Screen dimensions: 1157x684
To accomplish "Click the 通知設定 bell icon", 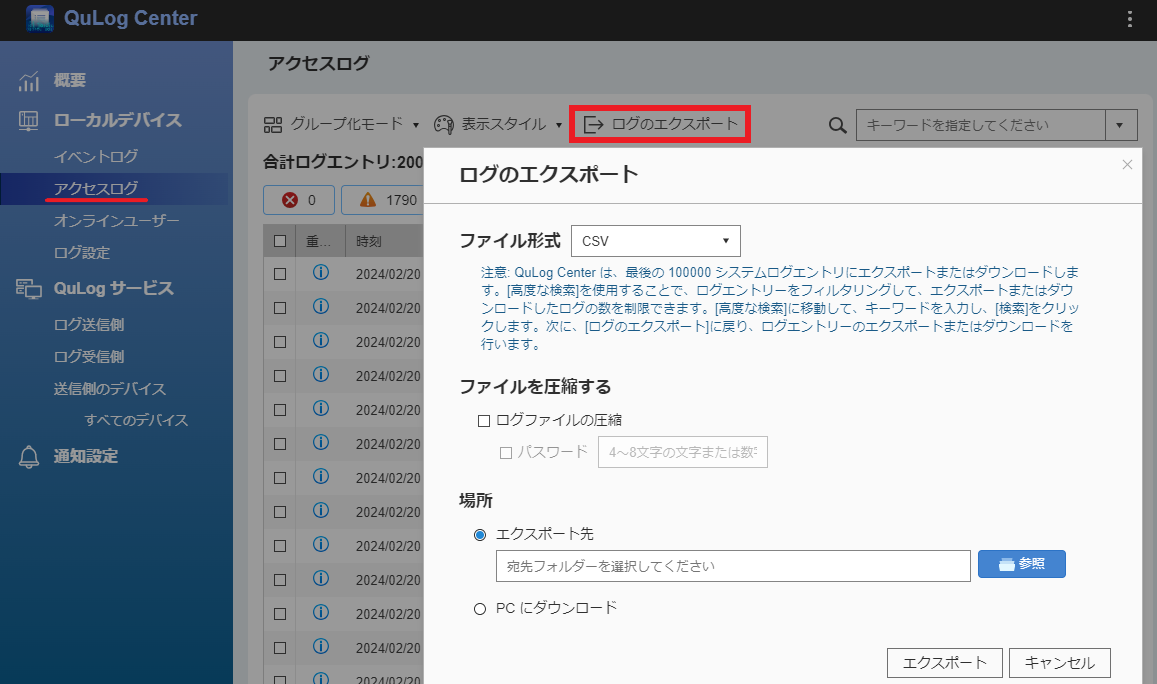I will [x=29, y=457].
